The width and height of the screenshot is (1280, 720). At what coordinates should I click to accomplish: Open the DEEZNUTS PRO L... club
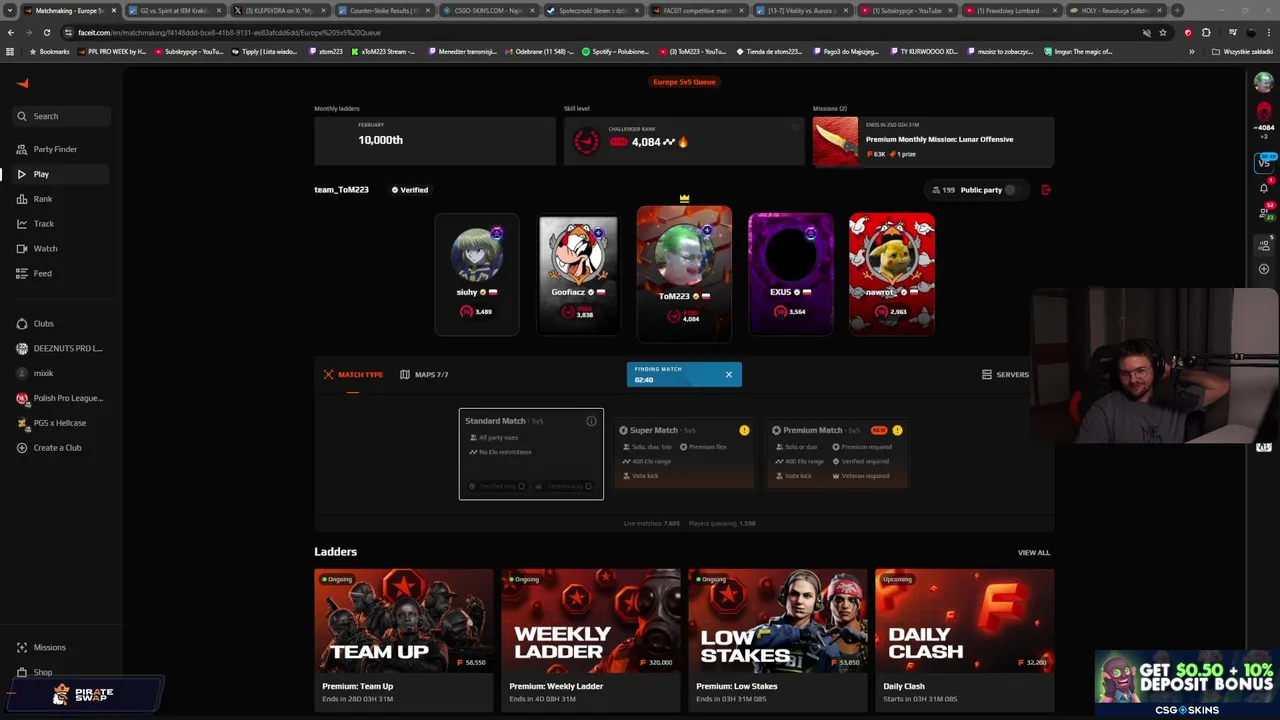tap(60, 348)
